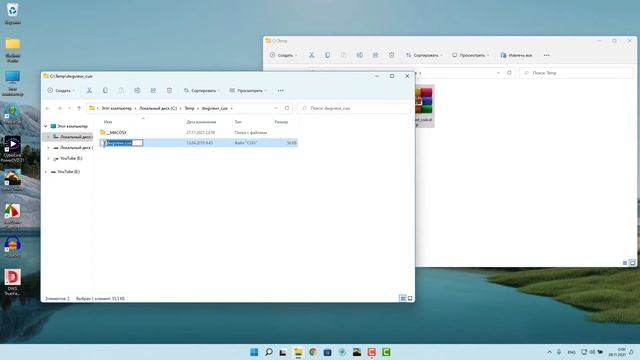Click inside the file name rename box
The height and width of the screenshot is (360, 640).
click(124, 143)
